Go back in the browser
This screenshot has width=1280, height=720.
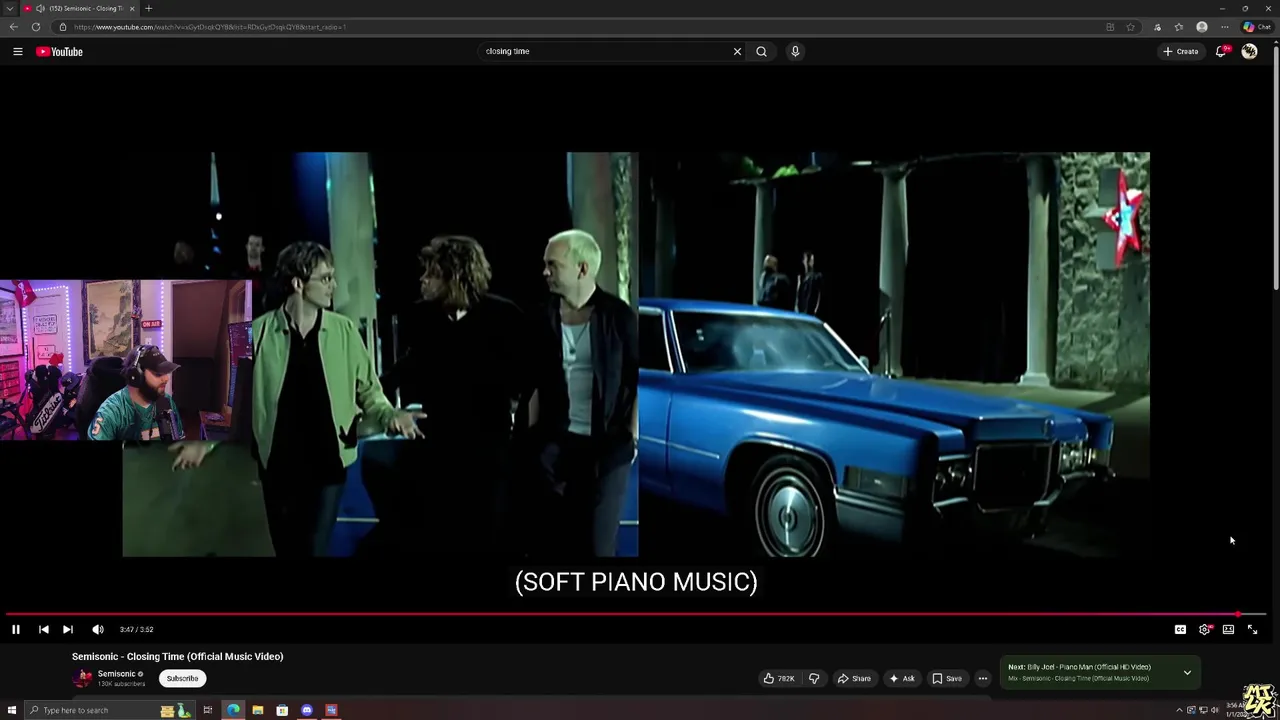click(14, 27)
